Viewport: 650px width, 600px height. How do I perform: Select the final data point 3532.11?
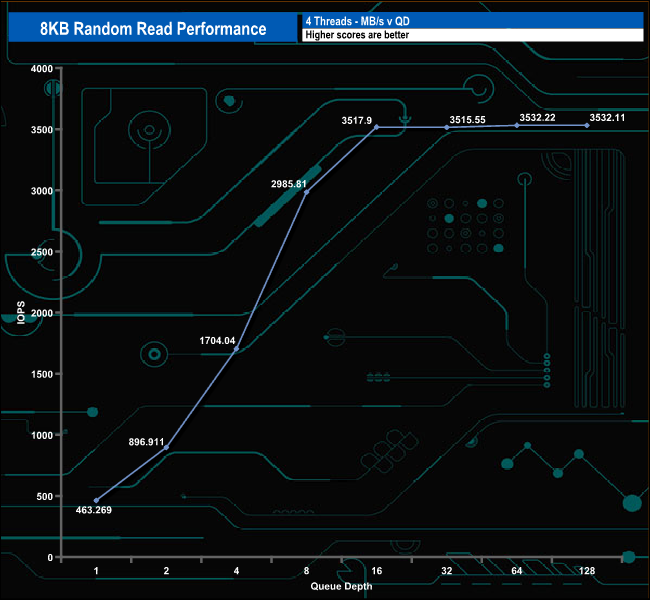coord(586,125)
